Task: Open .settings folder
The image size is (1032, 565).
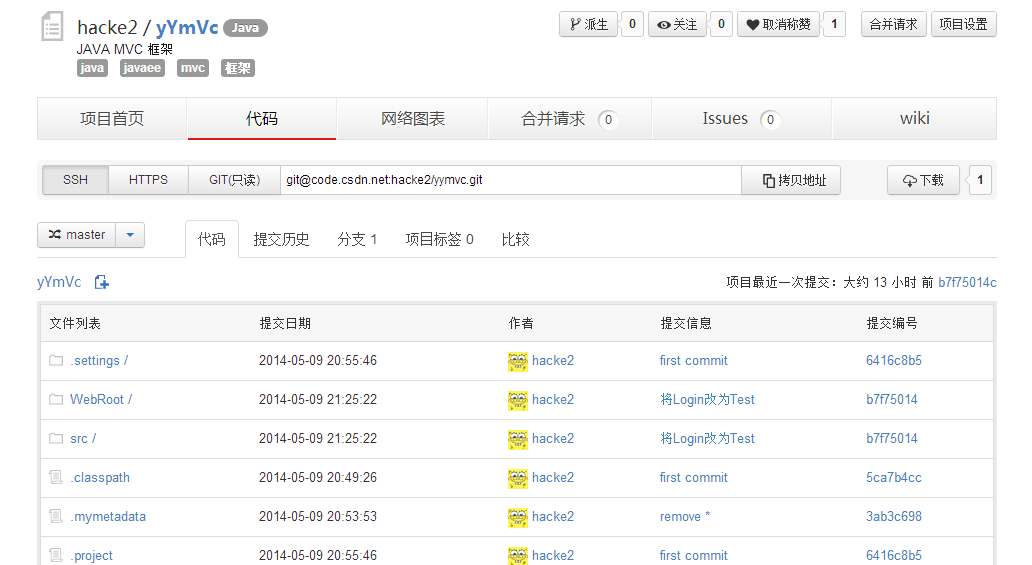Action: coord(99,361)
